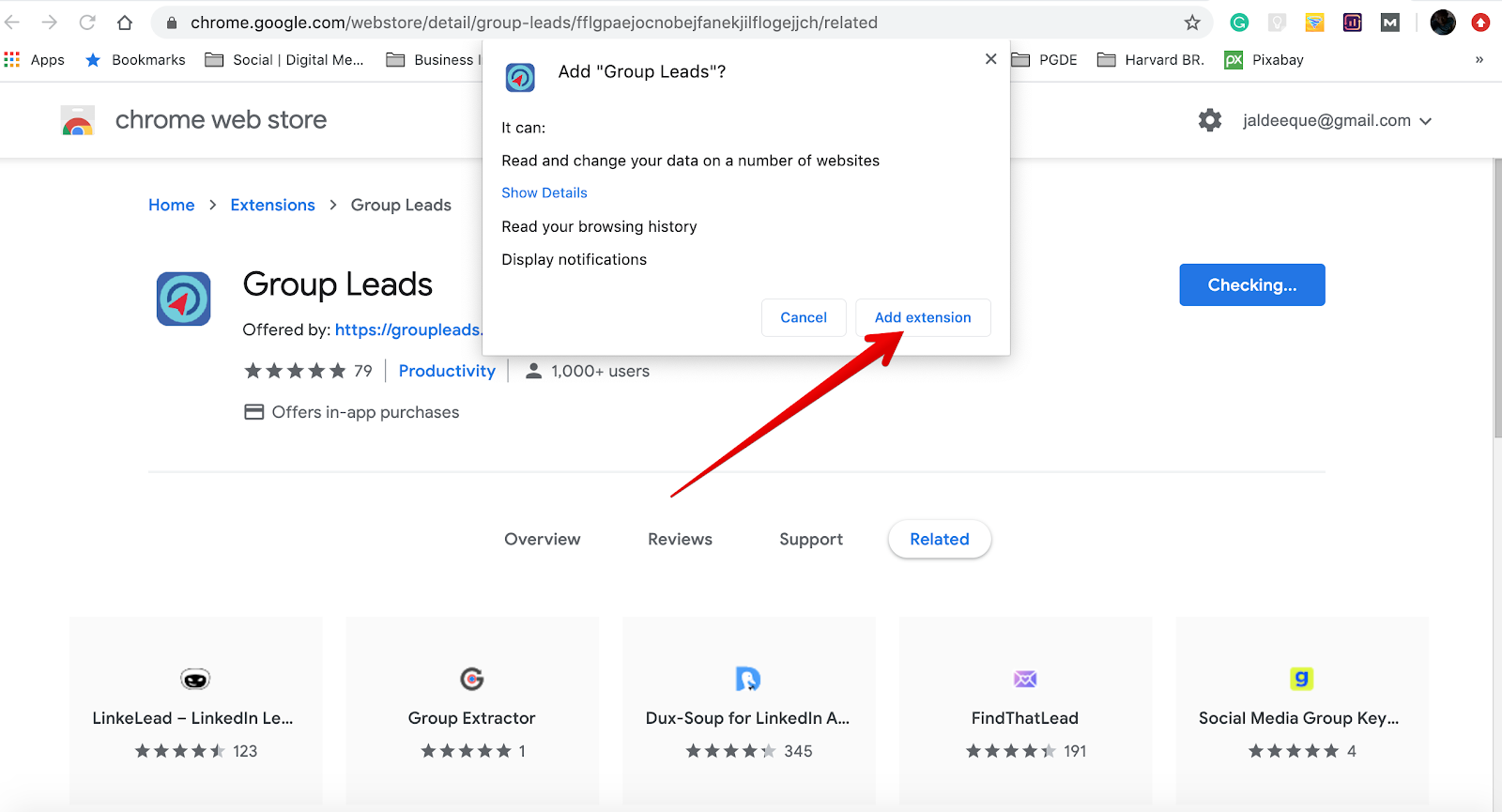Image resolution: width=1502 pixels, height=812 pixels.
Task: Open the LinkeLead related extension card
Action: tap(195, 711)
